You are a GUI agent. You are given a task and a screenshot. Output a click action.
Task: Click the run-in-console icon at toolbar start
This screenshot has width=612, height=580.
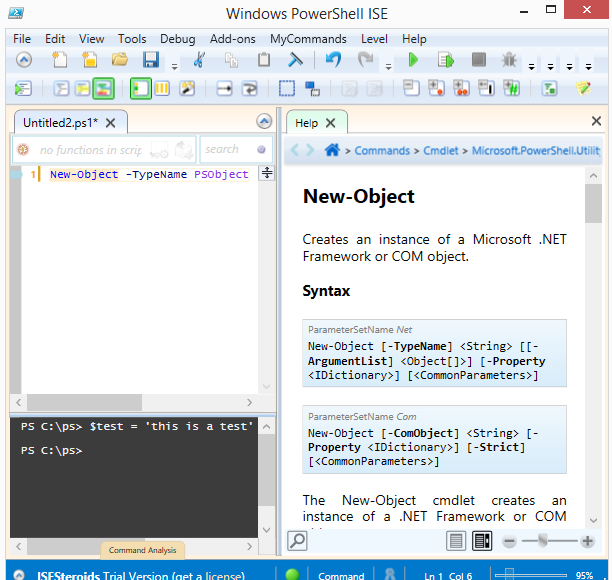23,89
